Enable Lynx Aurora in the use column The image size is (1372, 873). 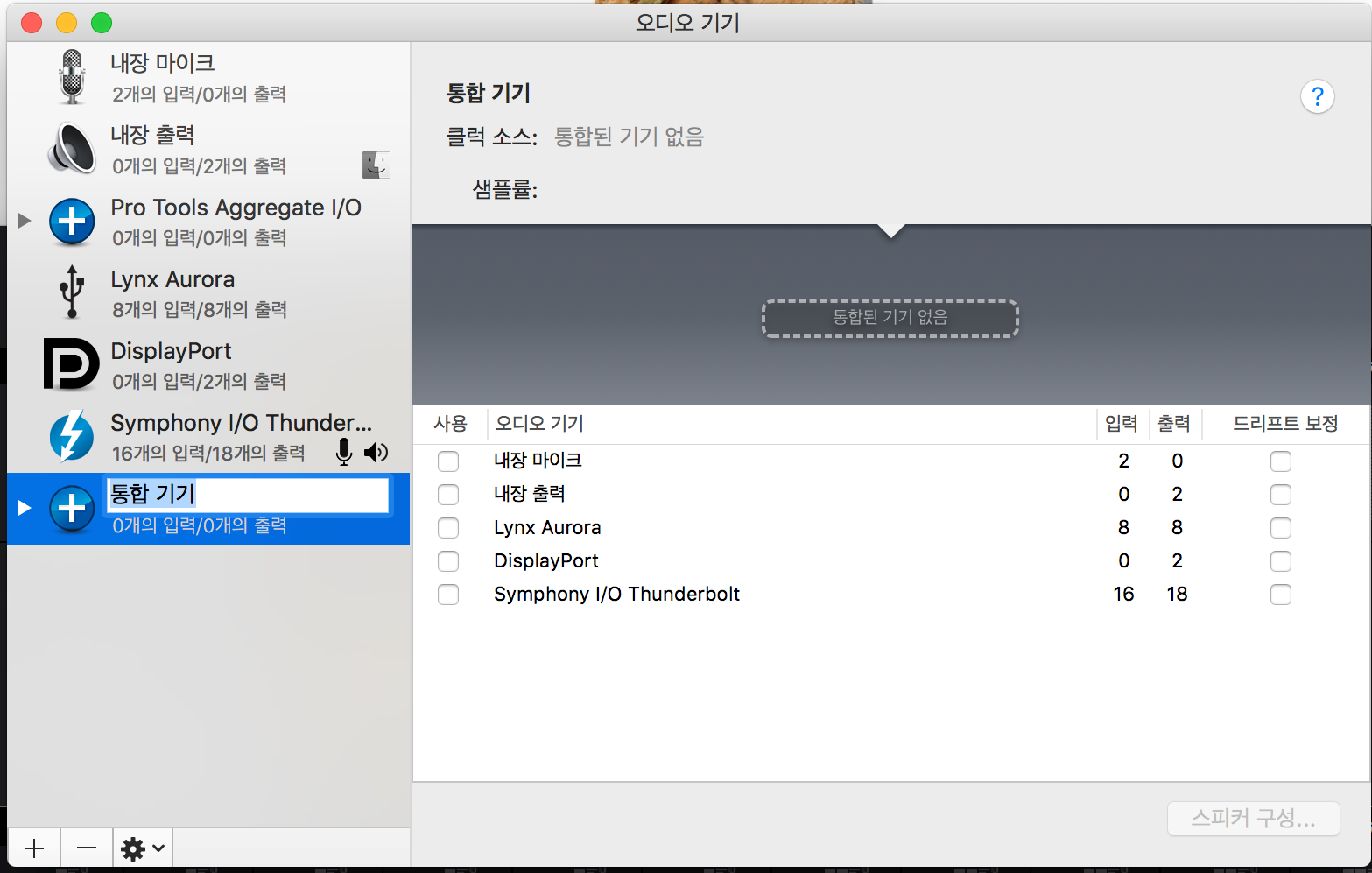tap(448, 528)
